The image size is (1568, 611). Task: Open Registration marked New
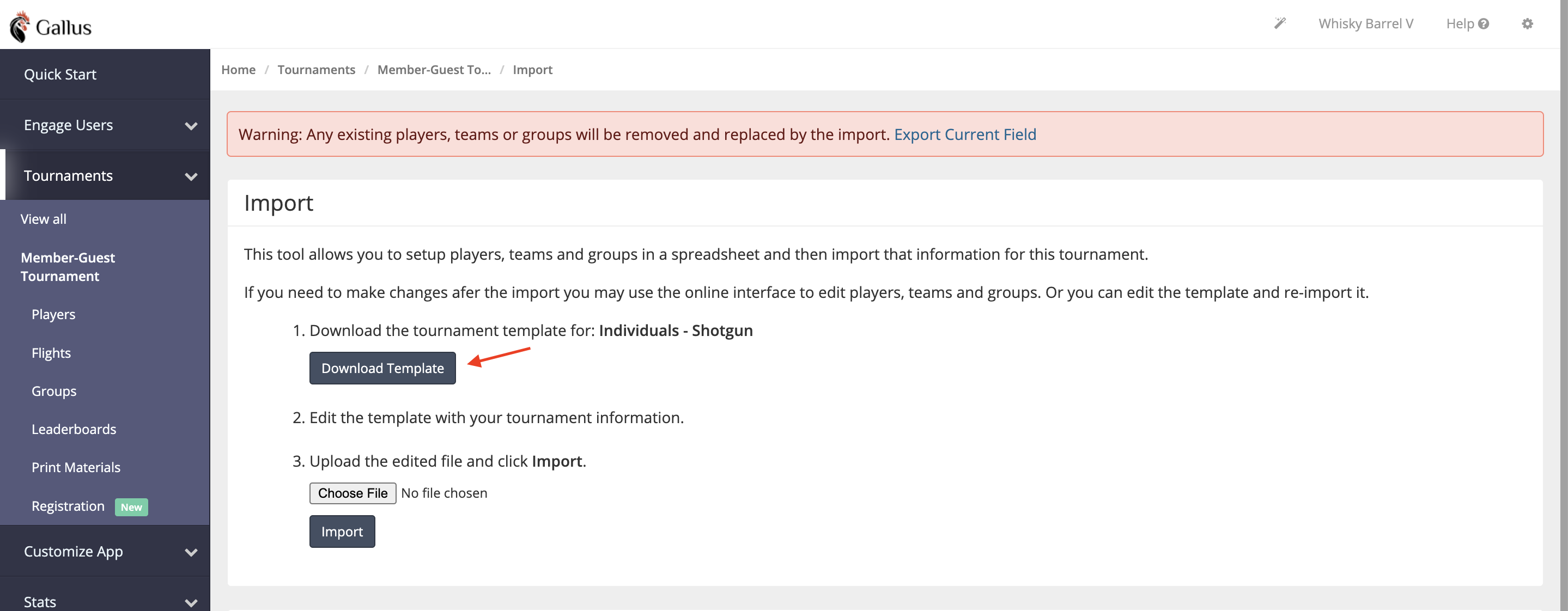point(68,506)
